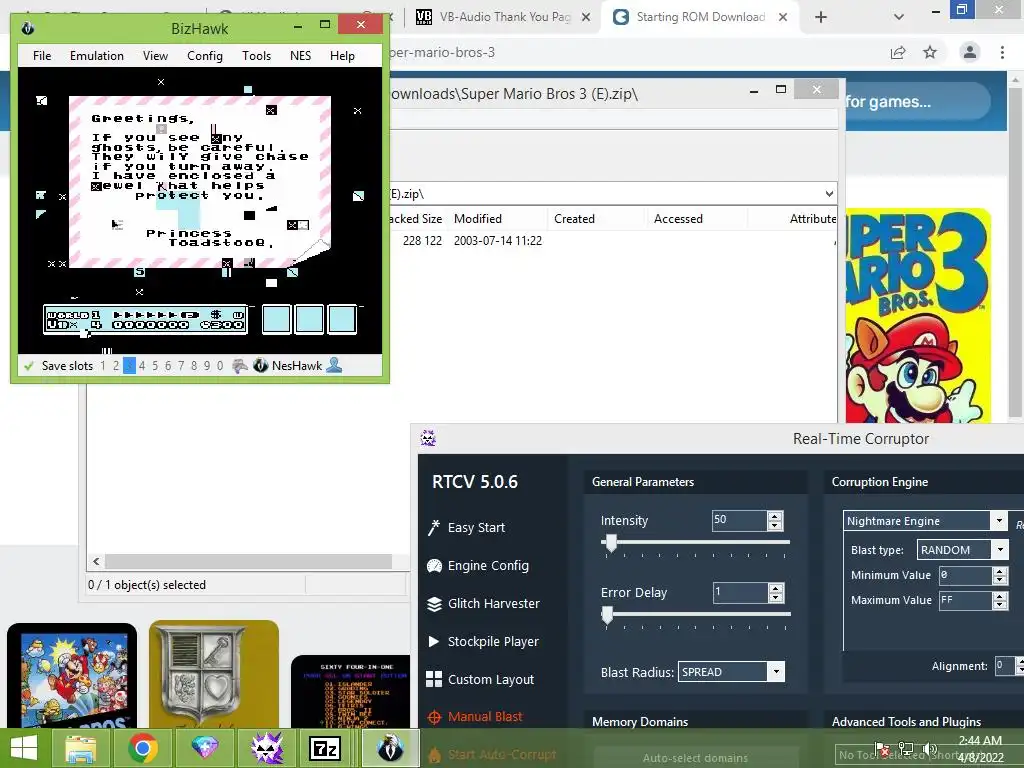Close the VB-Audio Thank You Page tab
This screenshot has width=1024, height=768.
586,18
